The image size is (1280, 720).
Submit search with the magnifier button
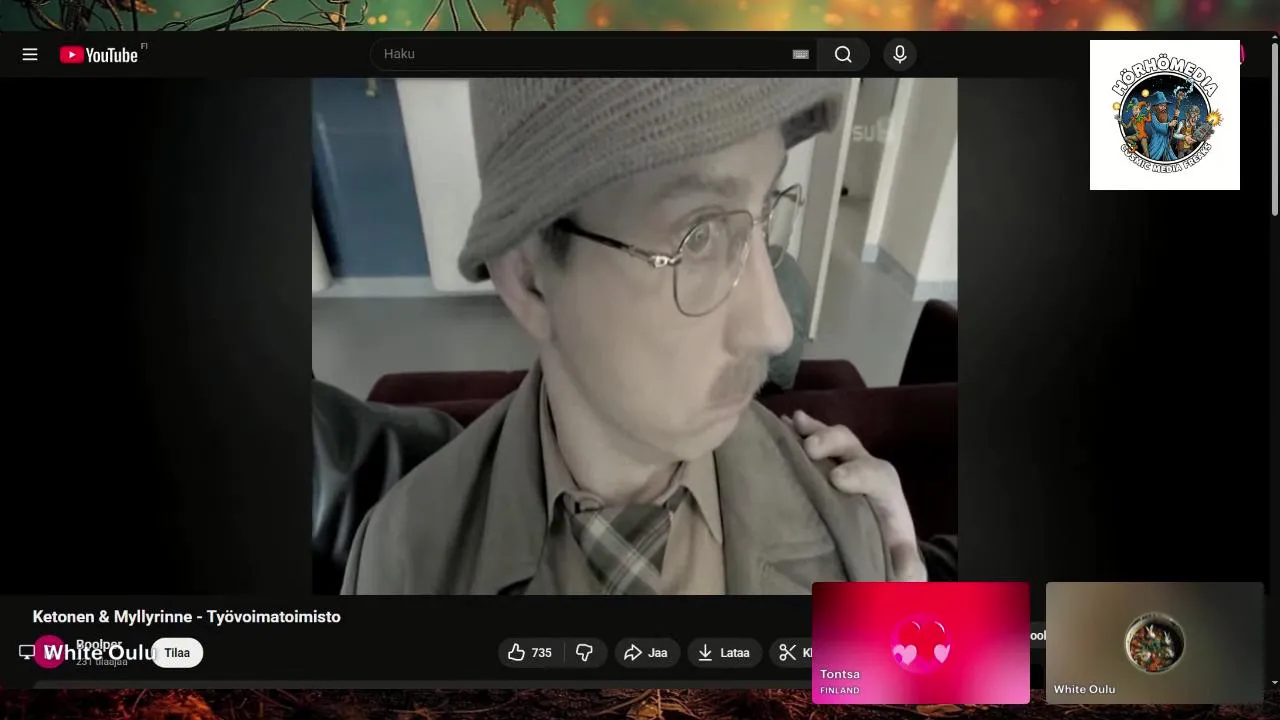click(x=843, y=54)
